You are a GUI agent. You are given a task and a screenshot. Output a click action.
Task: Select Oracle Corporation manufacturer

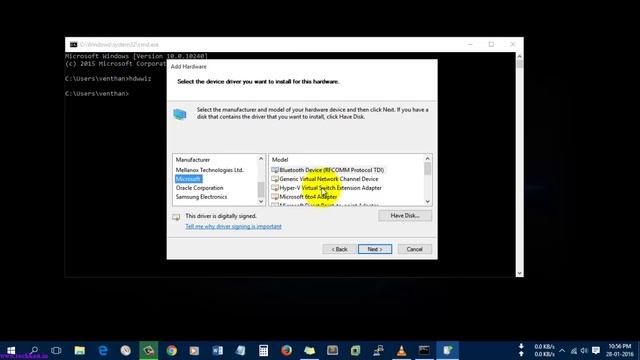[199, 188]
